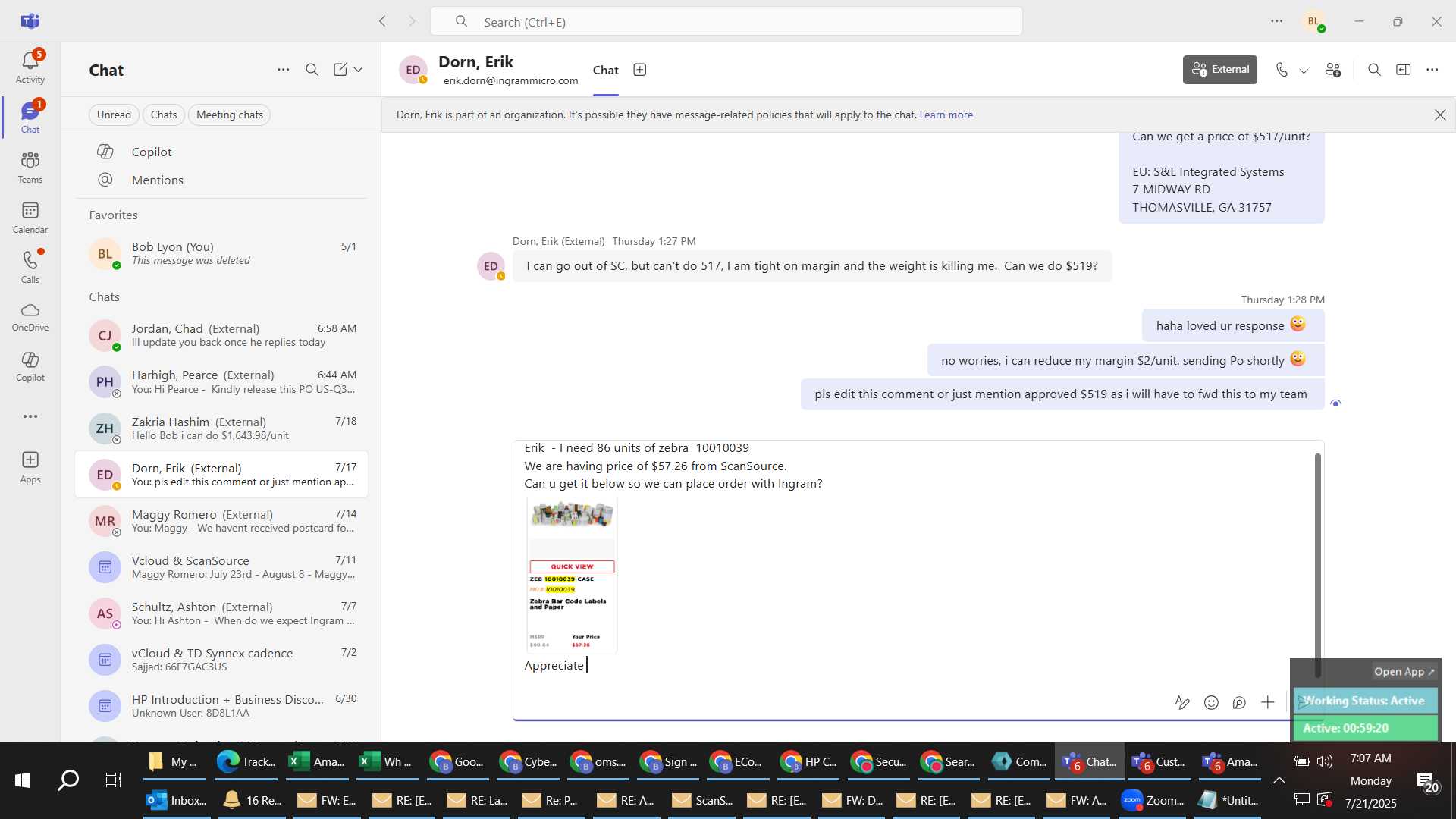The width and height of the screenshot is (1456, 819).
Task: Open BL profile avatar menu
Action: point(1314,21)
